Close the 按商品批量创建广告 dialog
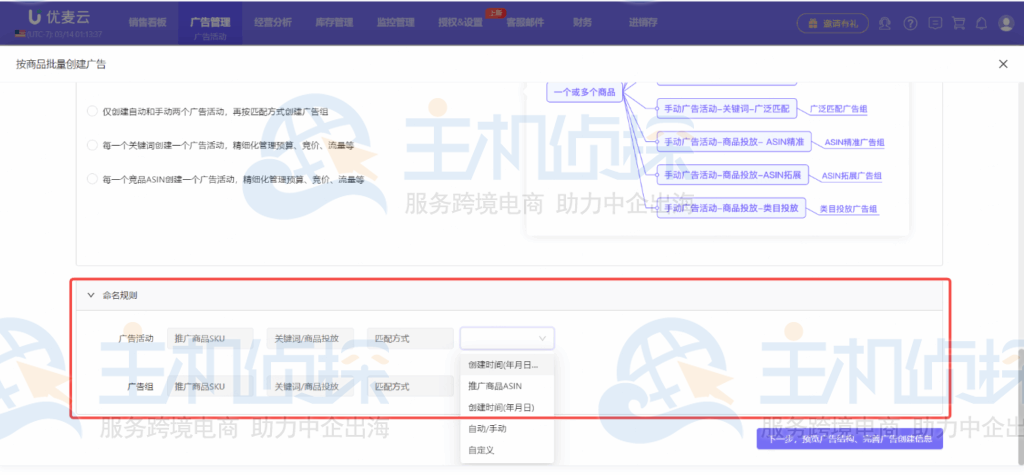The width and height of the screenshot is (1024, 475). [1003, 63]
